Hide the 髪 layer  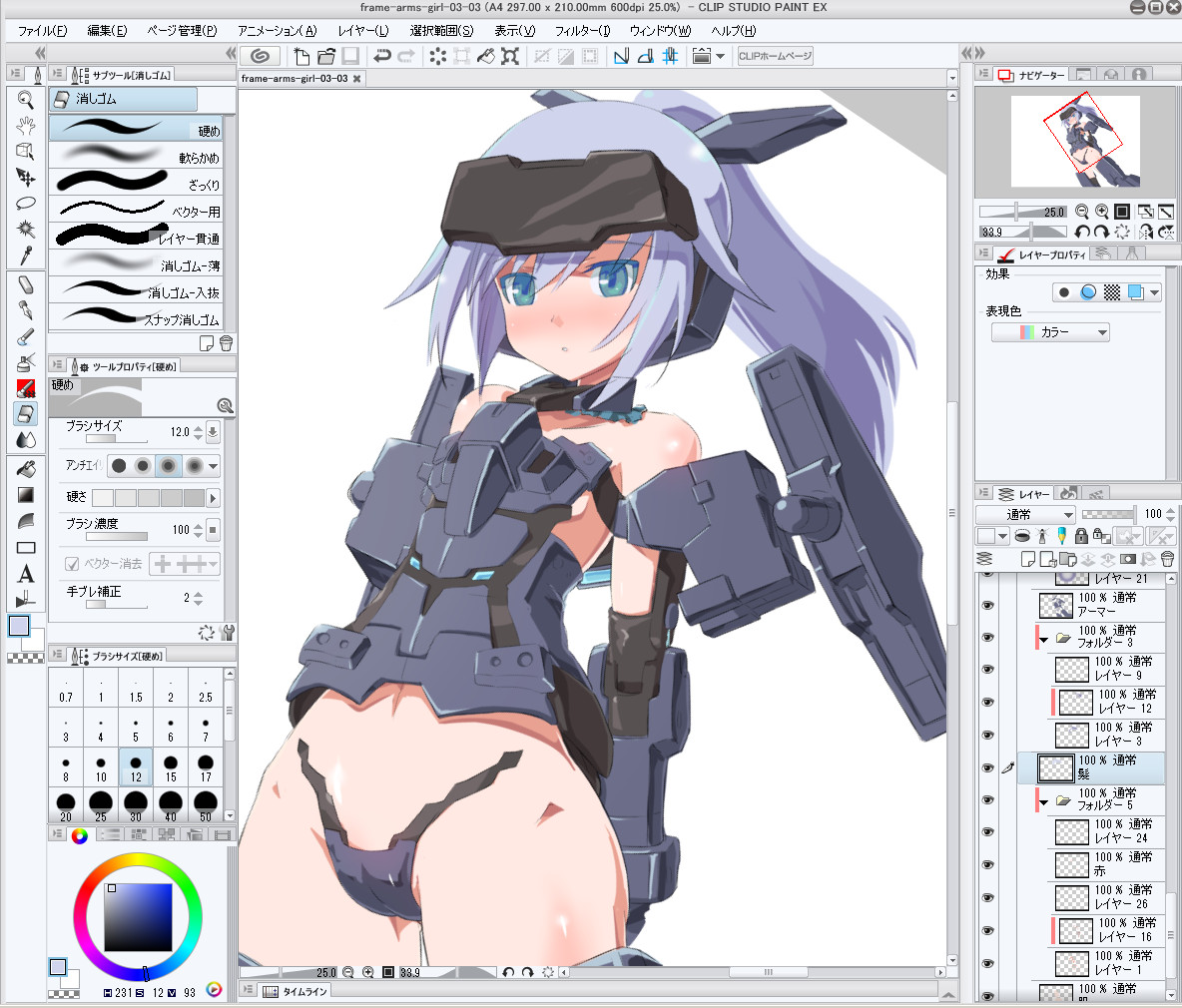pyautogui.click(x=987, y=766)
